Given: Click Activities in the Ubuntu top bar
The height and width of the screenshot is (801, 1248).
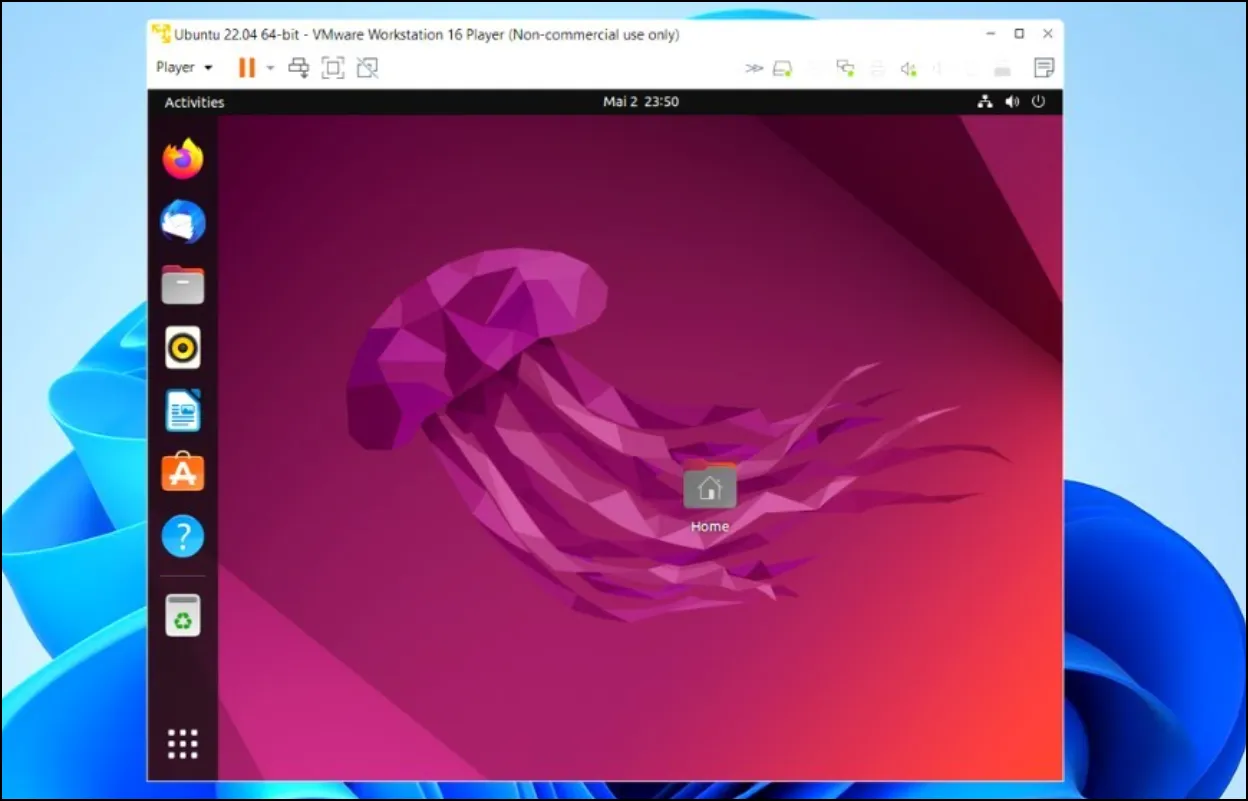Looking at the screenshot, I should (193, 102).
